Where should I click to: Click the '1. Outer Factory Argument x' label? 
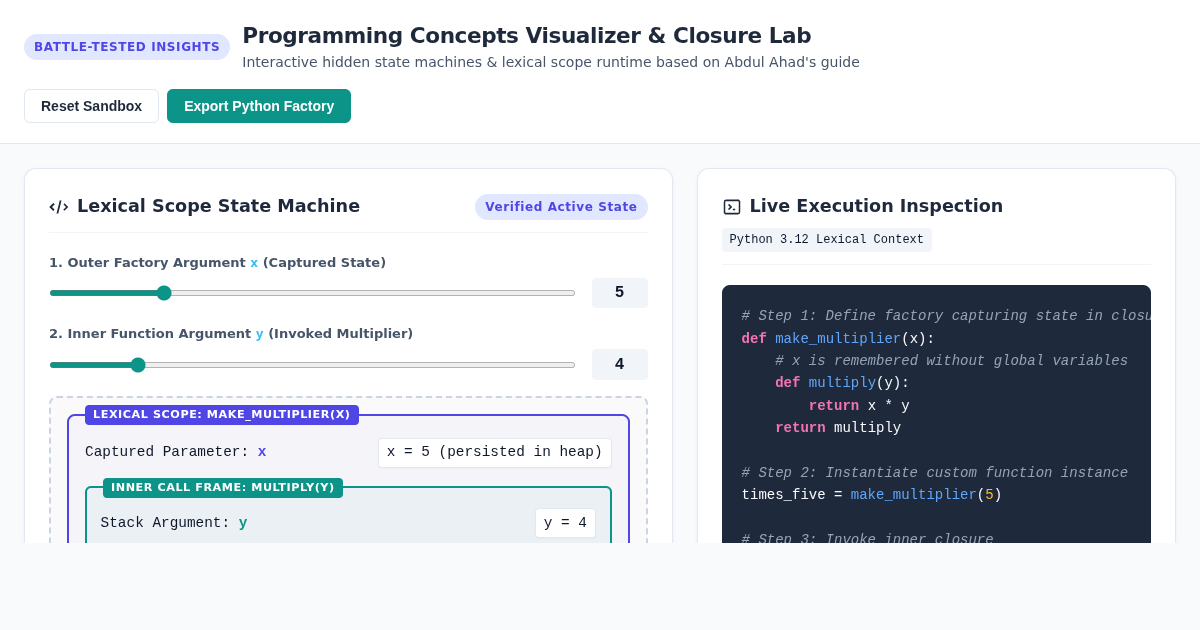click(x=217, y=263)
